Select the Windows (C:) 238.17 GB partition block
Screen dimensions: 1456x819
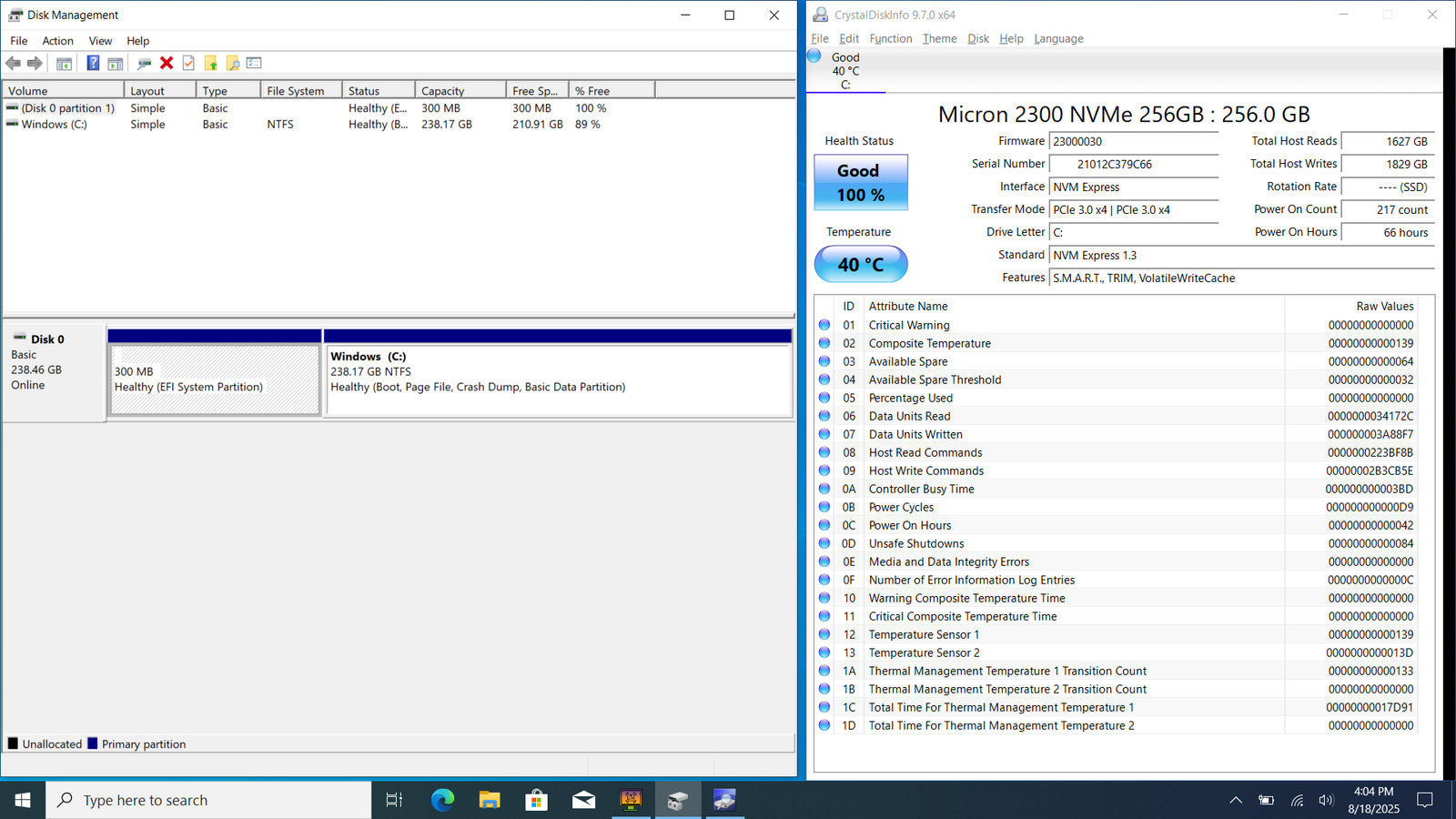(557, 380)
